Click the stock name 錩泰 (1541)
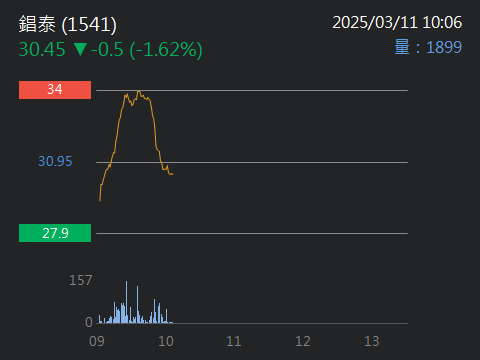 click(x=68, y=24)
